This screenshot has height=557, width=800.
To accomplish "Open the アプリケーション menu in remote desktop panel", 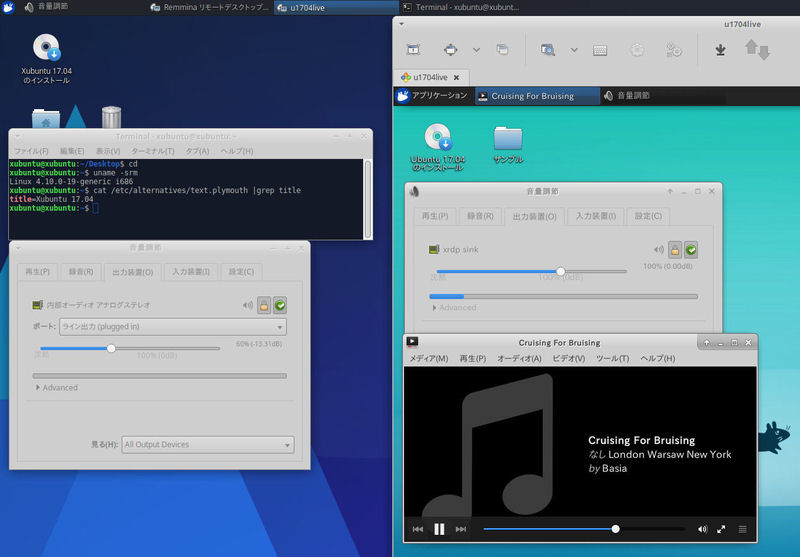I will (x=432, y=95).
